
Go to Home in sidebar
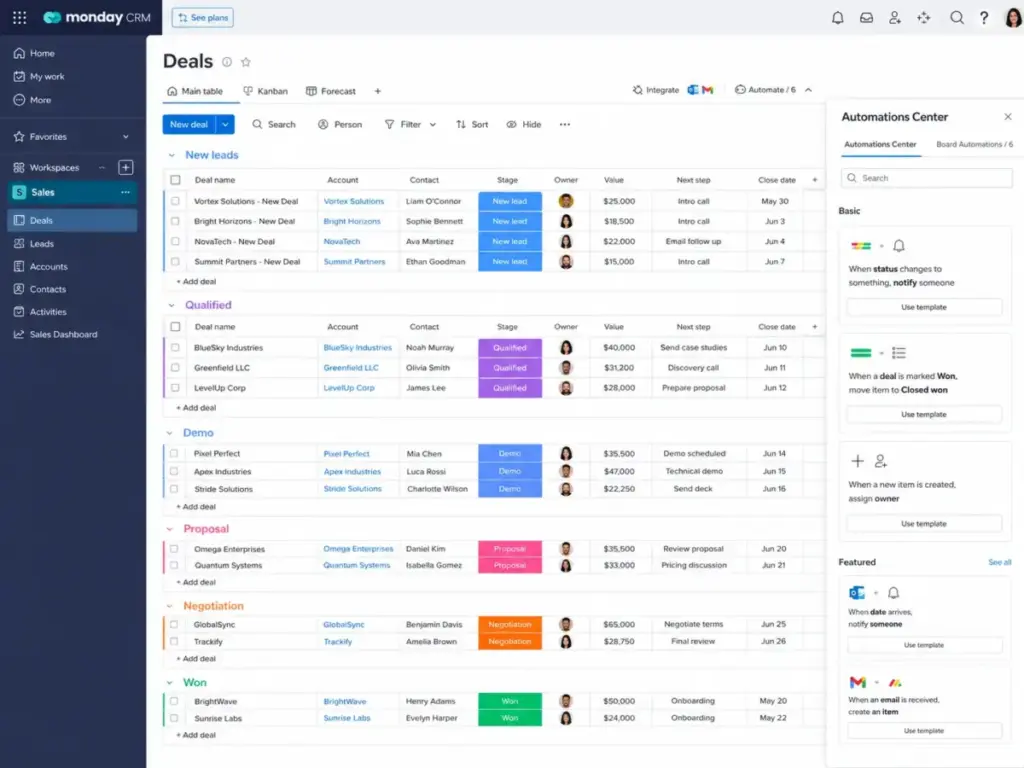click(42, 54)
